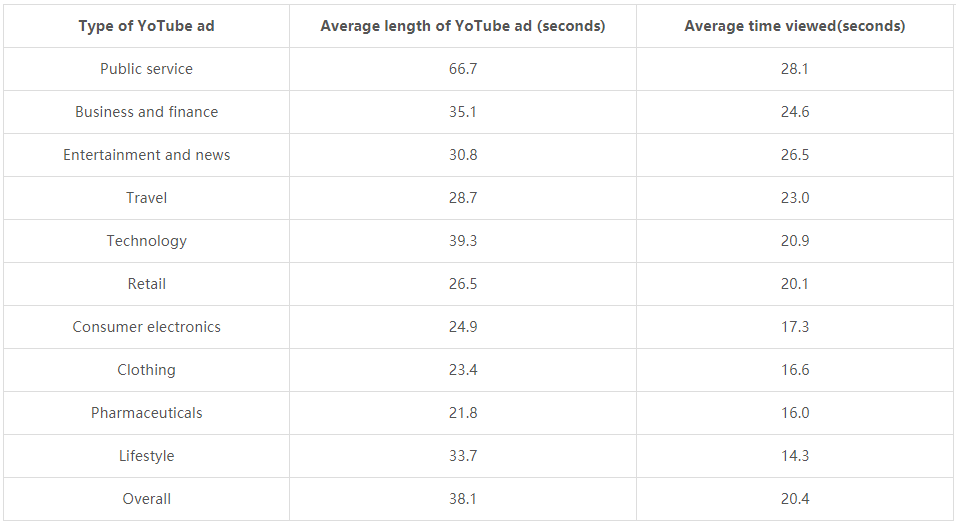Click the 28.1 average time viewed value

pos(794,69)
